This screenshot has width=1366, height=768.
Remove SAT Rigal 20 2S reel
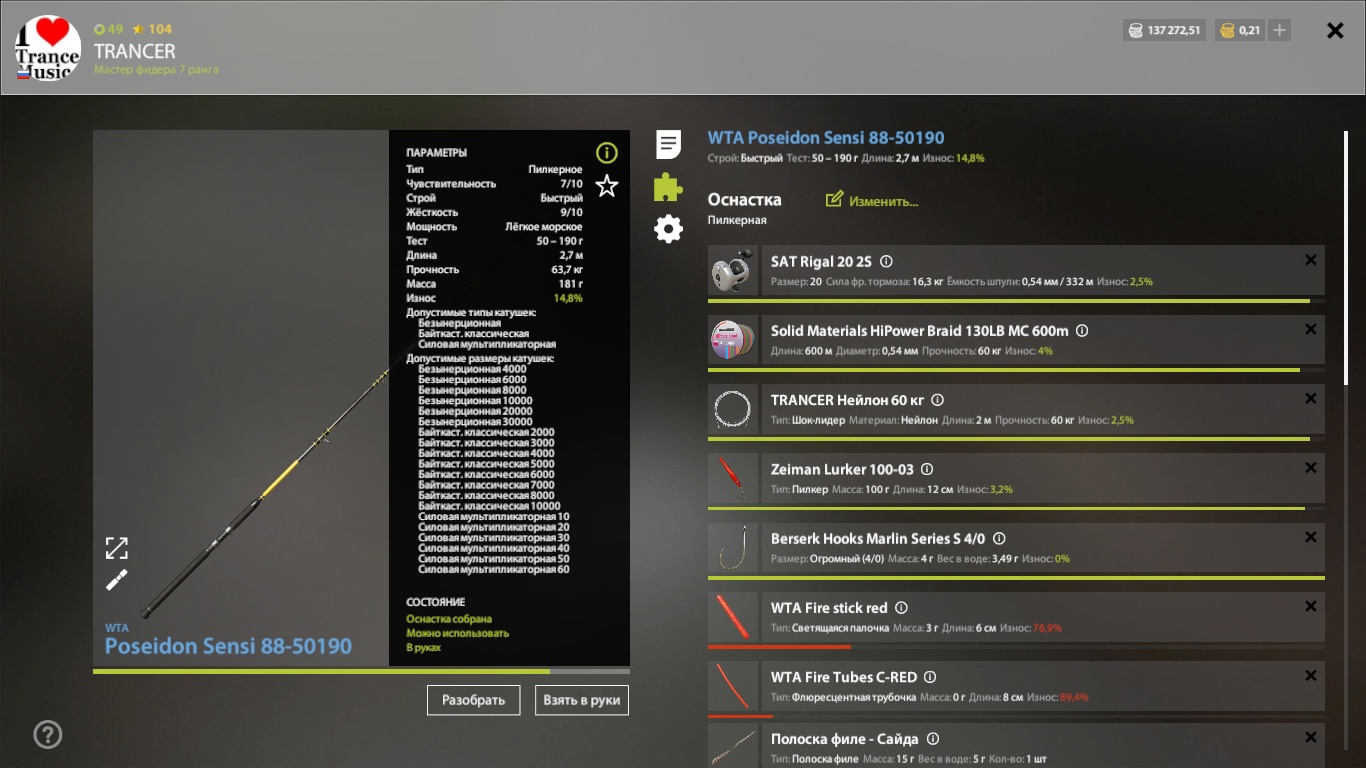[1311, 260]
